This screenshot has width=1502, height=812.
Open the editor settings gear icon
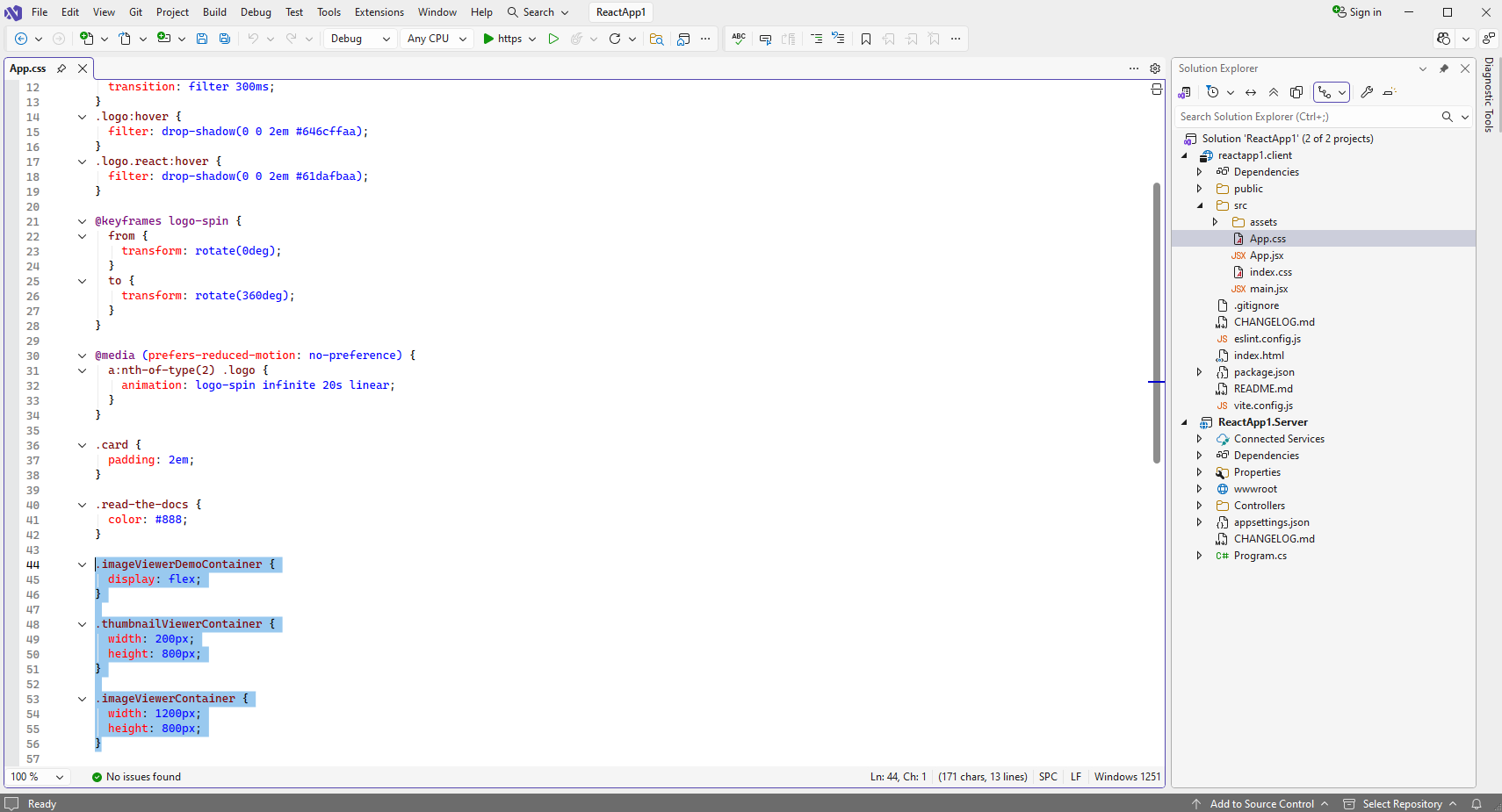1155,68
